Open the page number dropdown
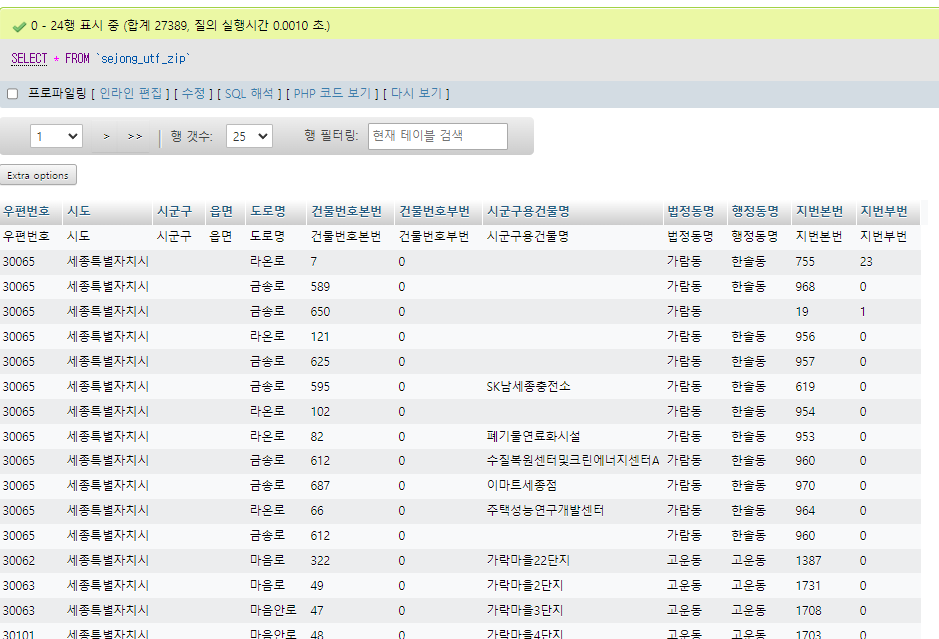This screenshot has height=639, width=939. [x=56, y=136]
